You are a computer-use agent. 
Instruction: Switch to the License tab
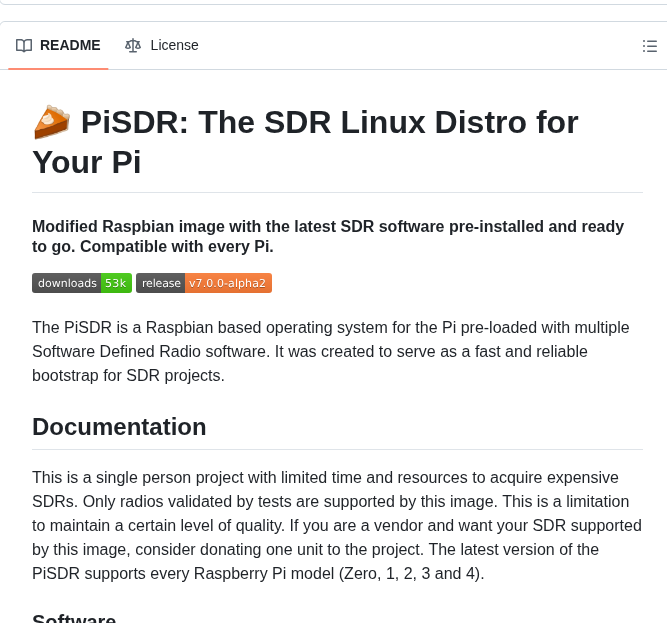click(x=162, y=45)
